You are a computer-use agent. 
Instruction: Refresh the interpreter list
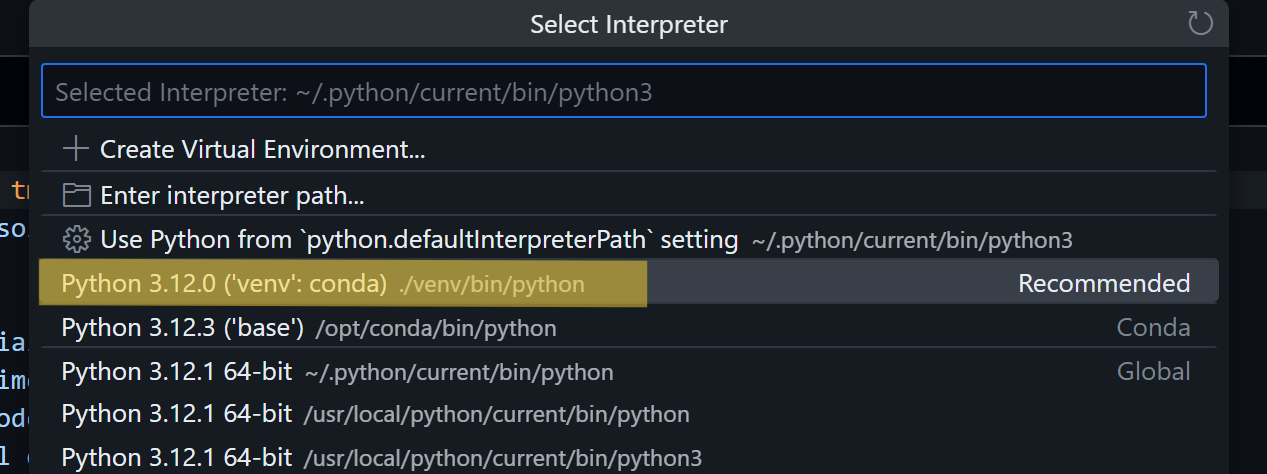tap(1200, 23)
